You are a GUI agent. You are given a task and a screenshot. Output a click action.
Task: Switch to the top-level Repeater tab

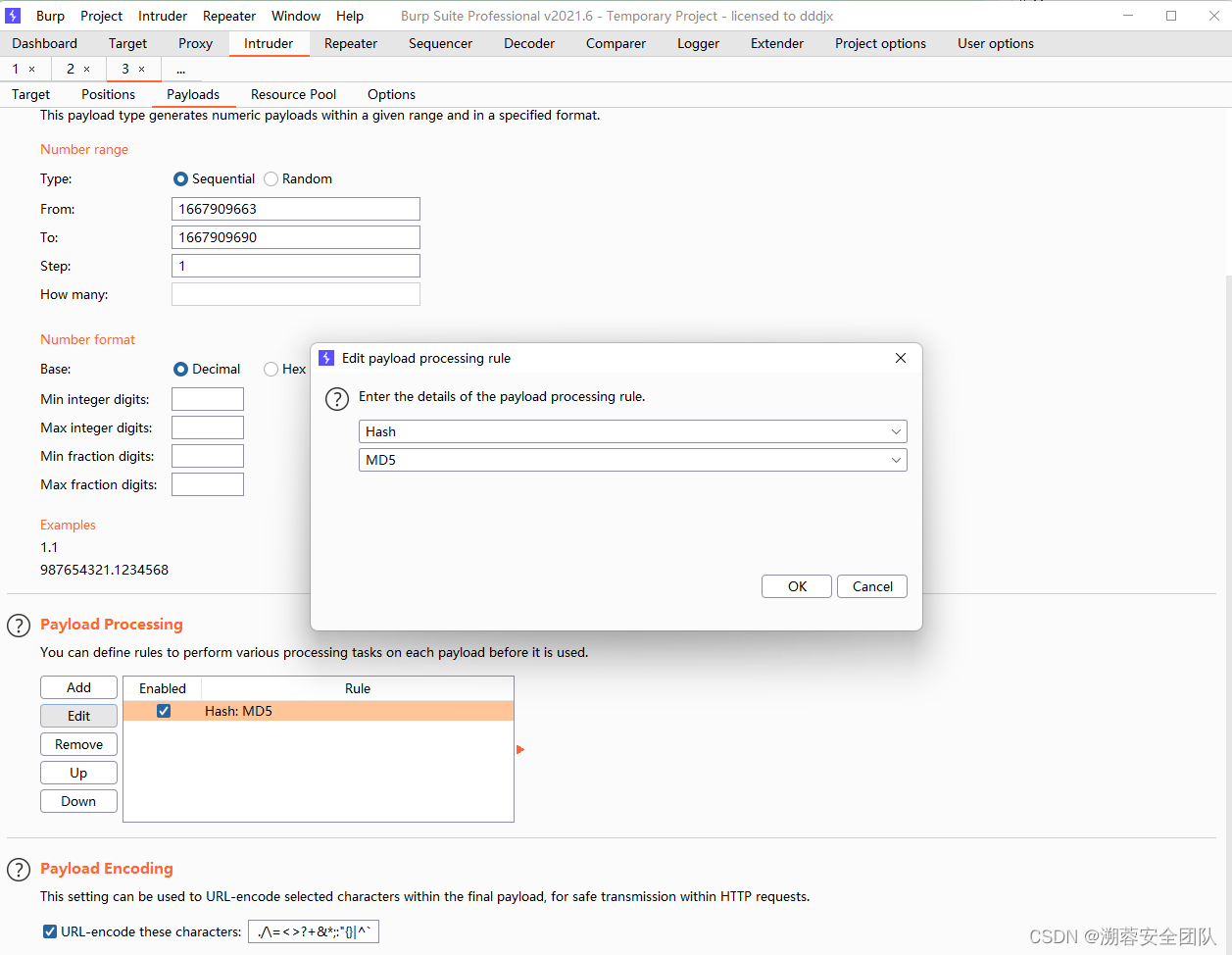(x=351, y=43)
